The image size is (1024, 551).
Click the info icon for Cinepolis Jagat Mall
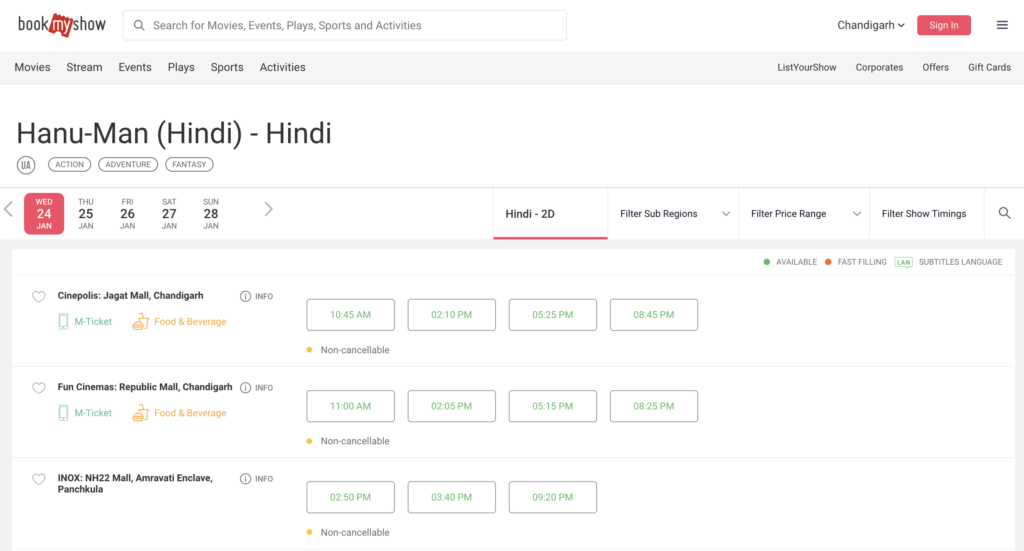(x=246, y=297)
